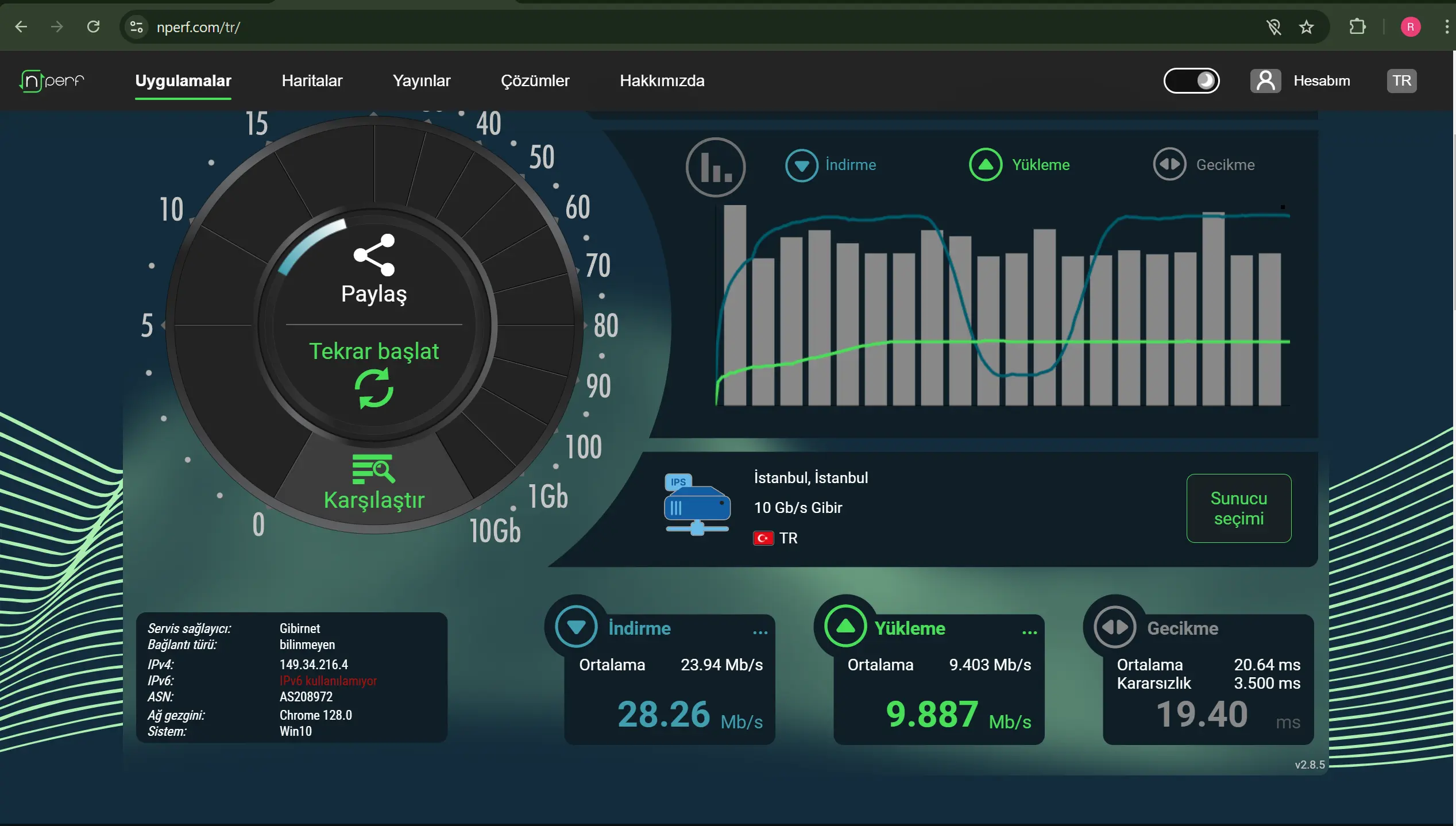This screenshot has height=826, width=1456.
Task: Open the Haritalar menu
Action: pyautogui.click(x=312, y=81)
